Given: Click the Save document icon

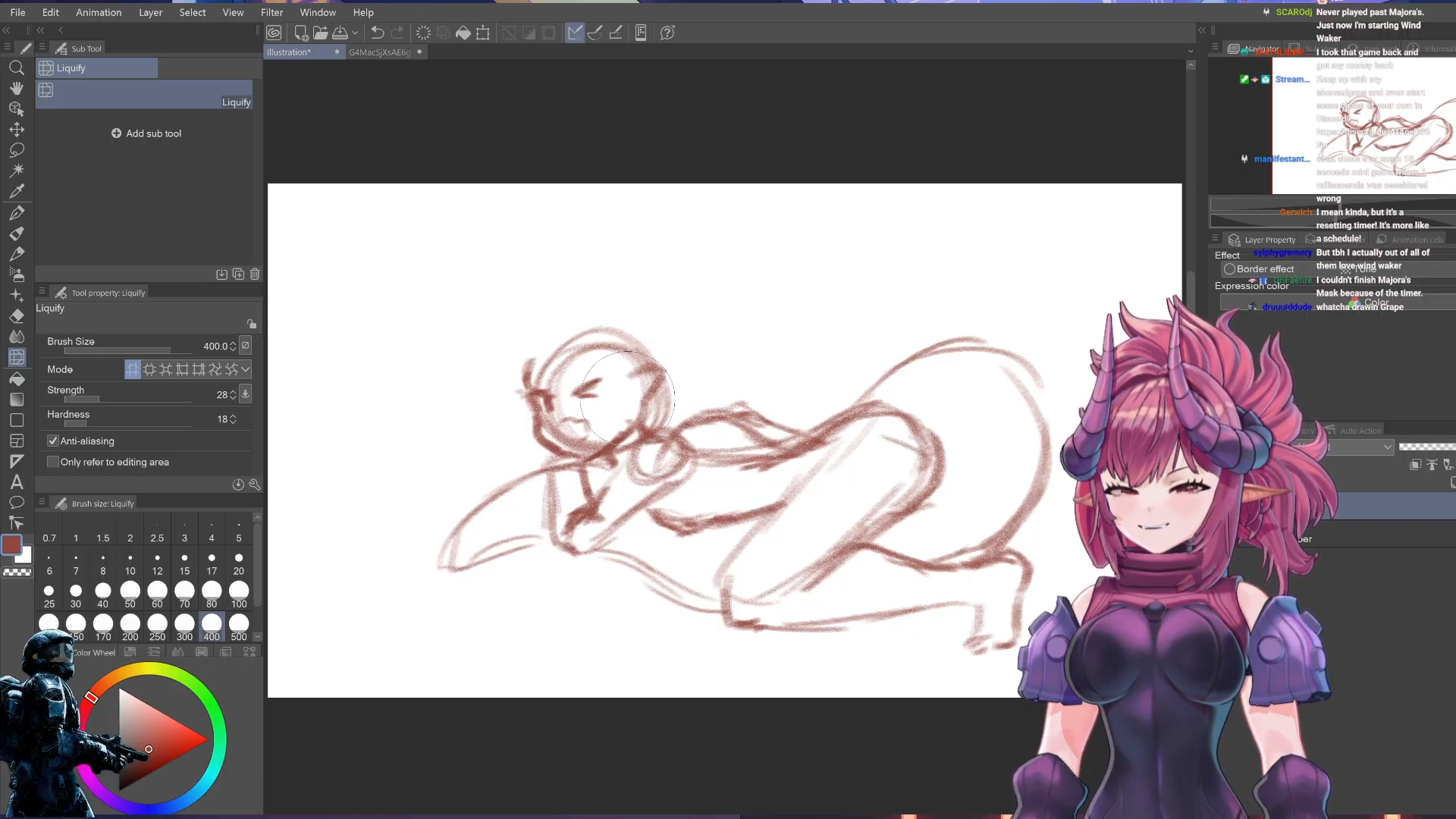Looking at the screenshot, I should (x=340, y=33).
